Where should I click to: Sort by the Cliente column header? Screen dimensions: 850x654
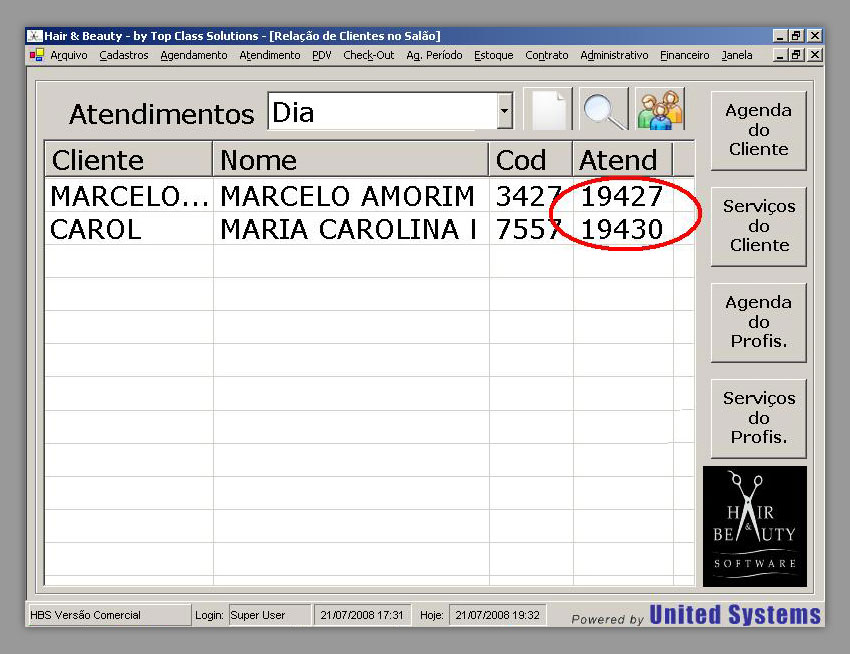(128, 159)
